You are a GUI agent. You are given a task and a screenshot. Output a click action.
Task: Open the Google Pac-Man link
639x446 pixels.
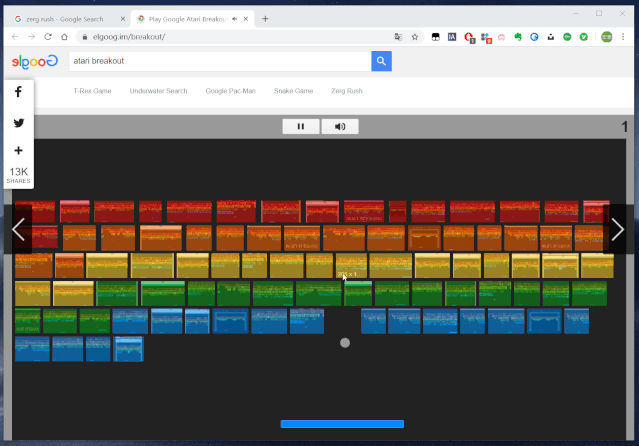click(231, 91)
